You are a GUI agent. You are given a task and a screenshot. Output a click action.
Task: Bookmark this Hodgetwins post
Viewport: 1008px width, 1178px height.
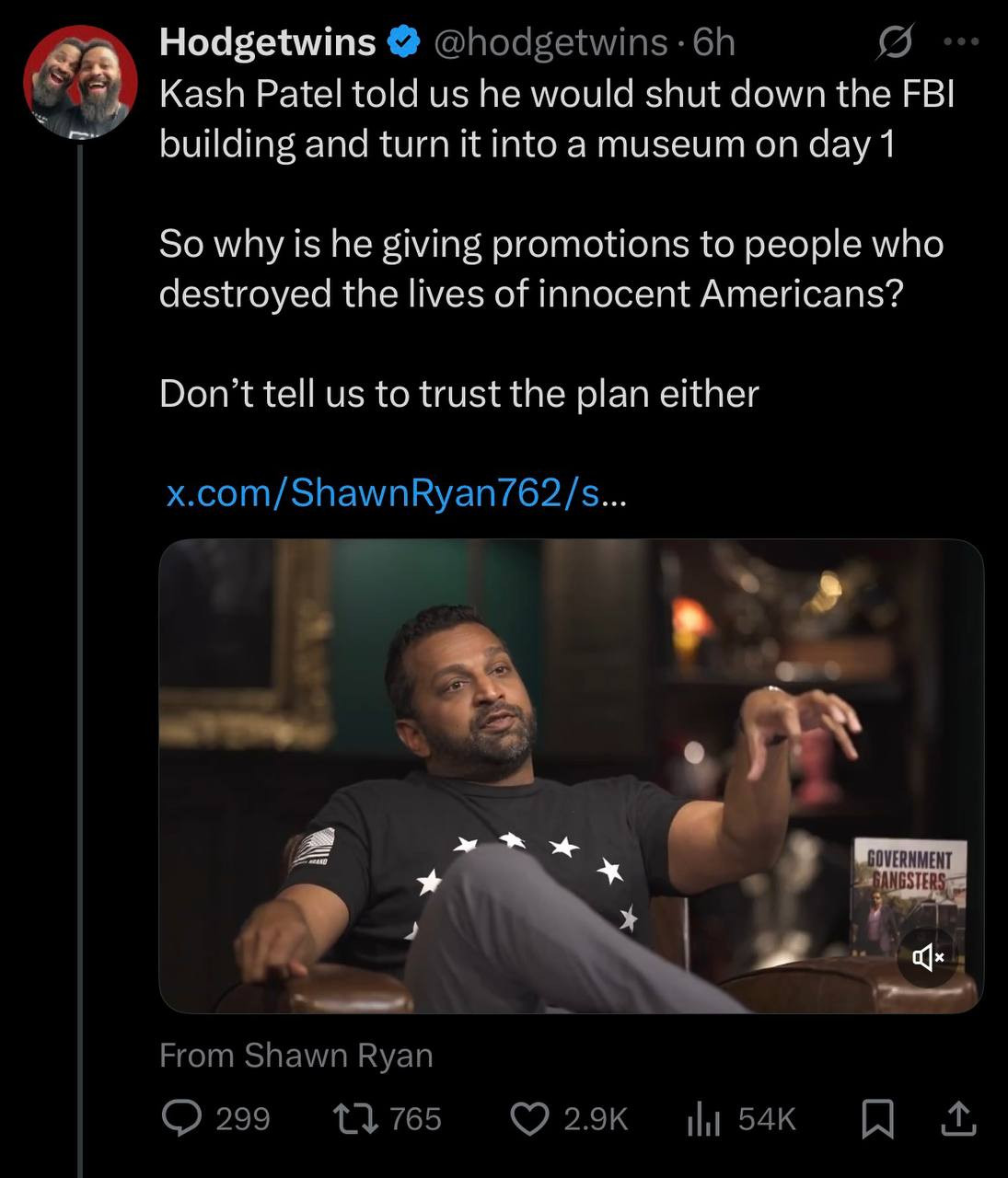click(877, 1118)
